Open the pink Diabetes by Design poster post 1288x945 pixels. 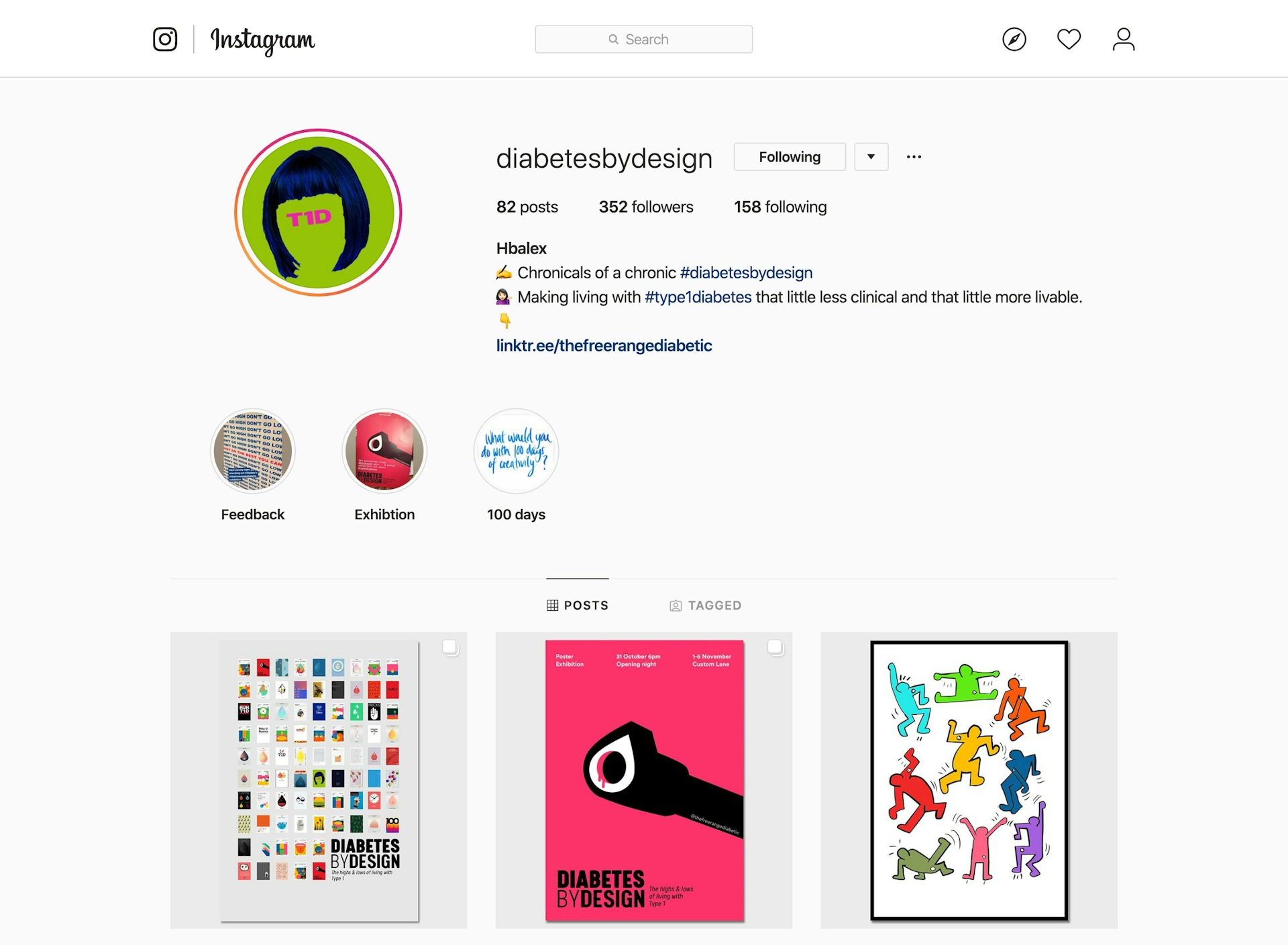click(643, 780)
